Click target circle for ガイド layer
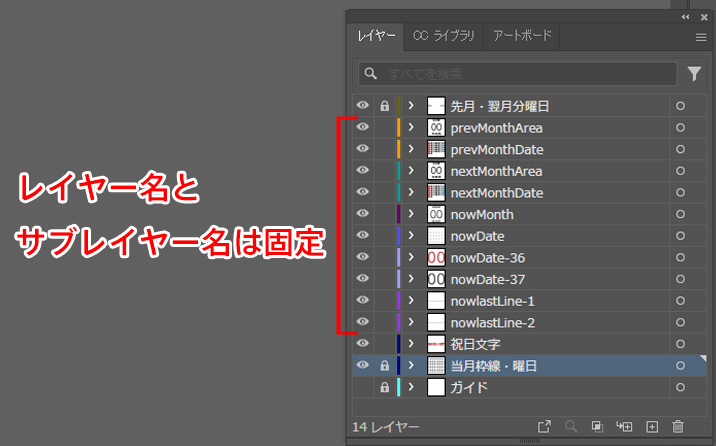 (x=680, y=387)
